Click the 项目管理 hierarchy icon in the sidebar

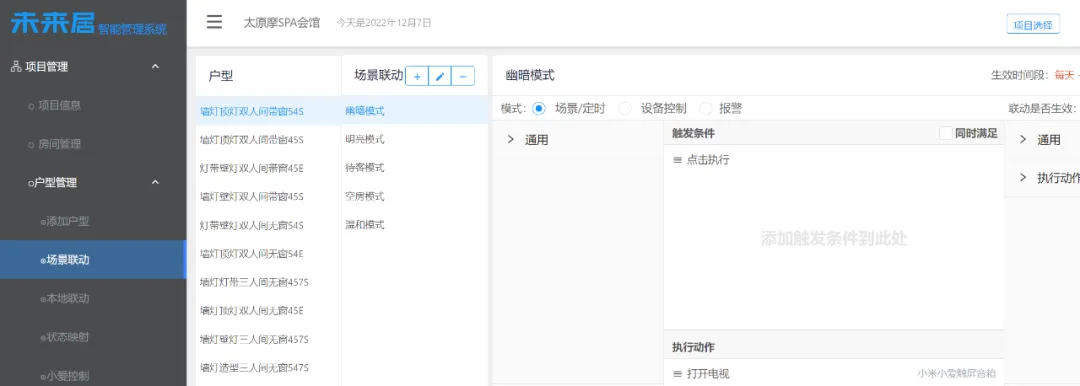16,67
